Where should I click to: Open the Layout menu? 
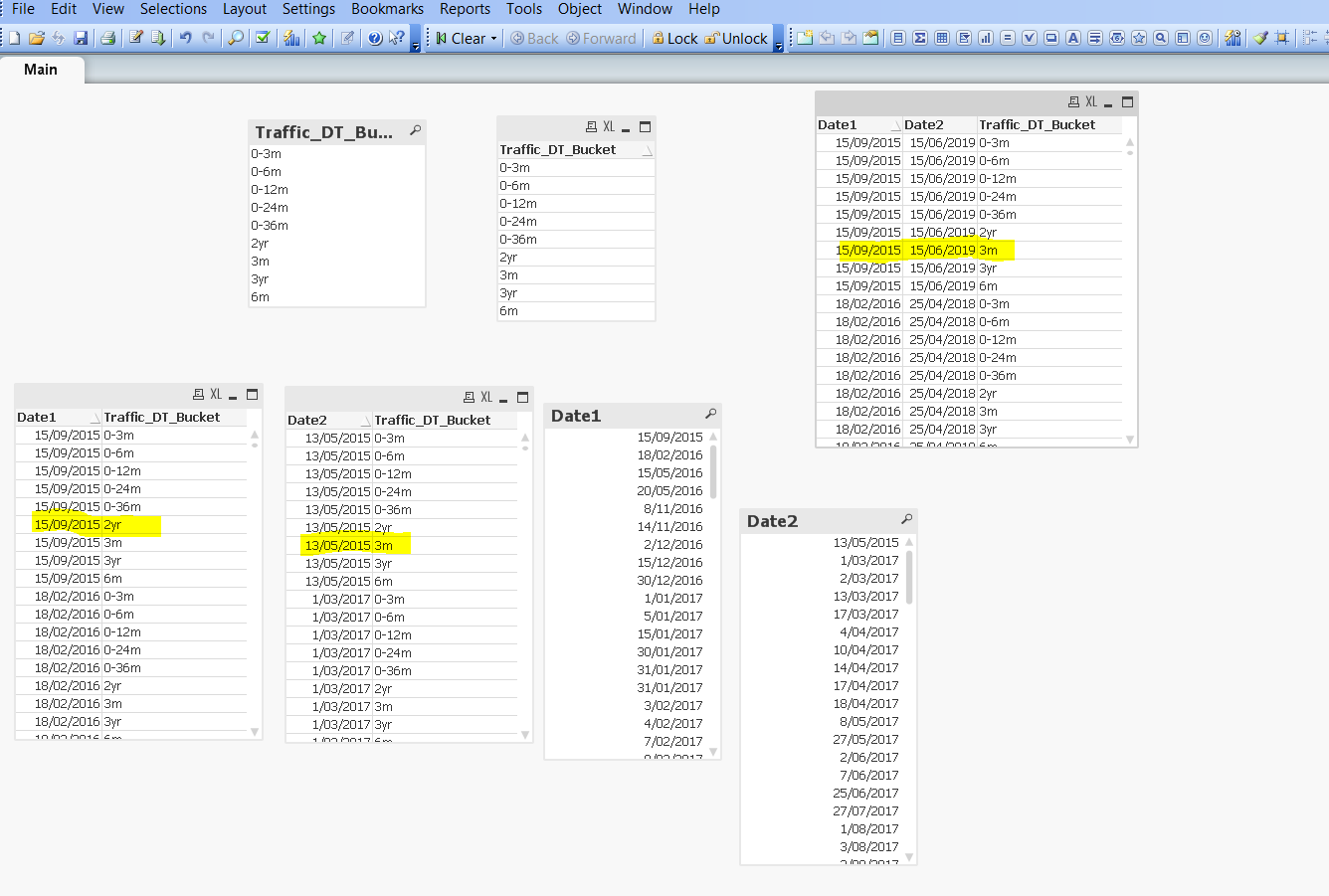click(x=245, y=9)
